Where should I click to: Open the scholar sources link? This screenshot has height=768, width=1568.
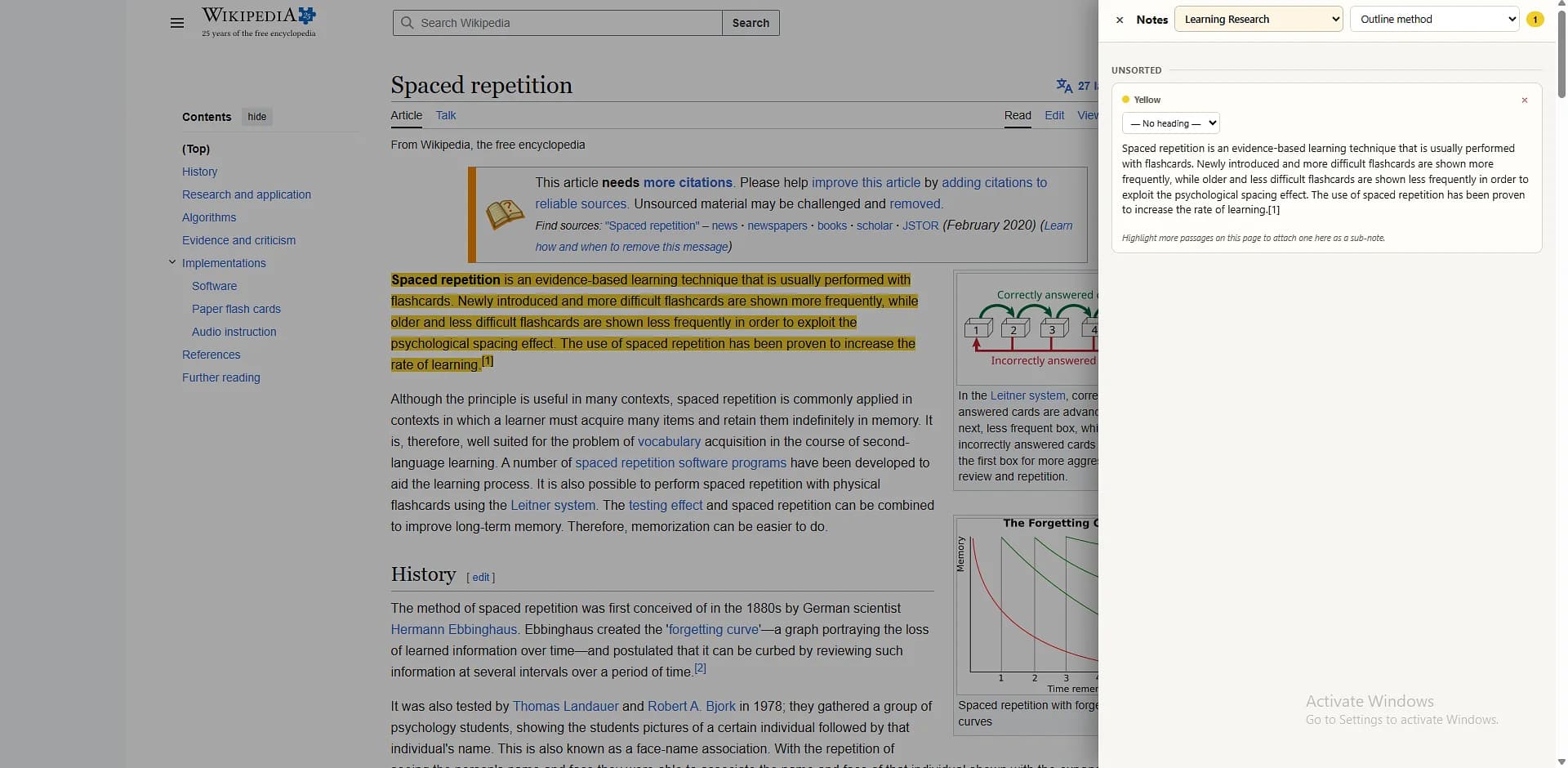[x=874, y=225]
